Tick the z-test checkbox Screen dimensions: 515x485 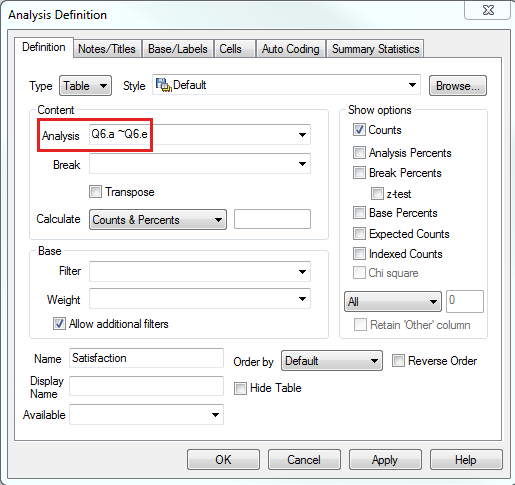point(377,194)
